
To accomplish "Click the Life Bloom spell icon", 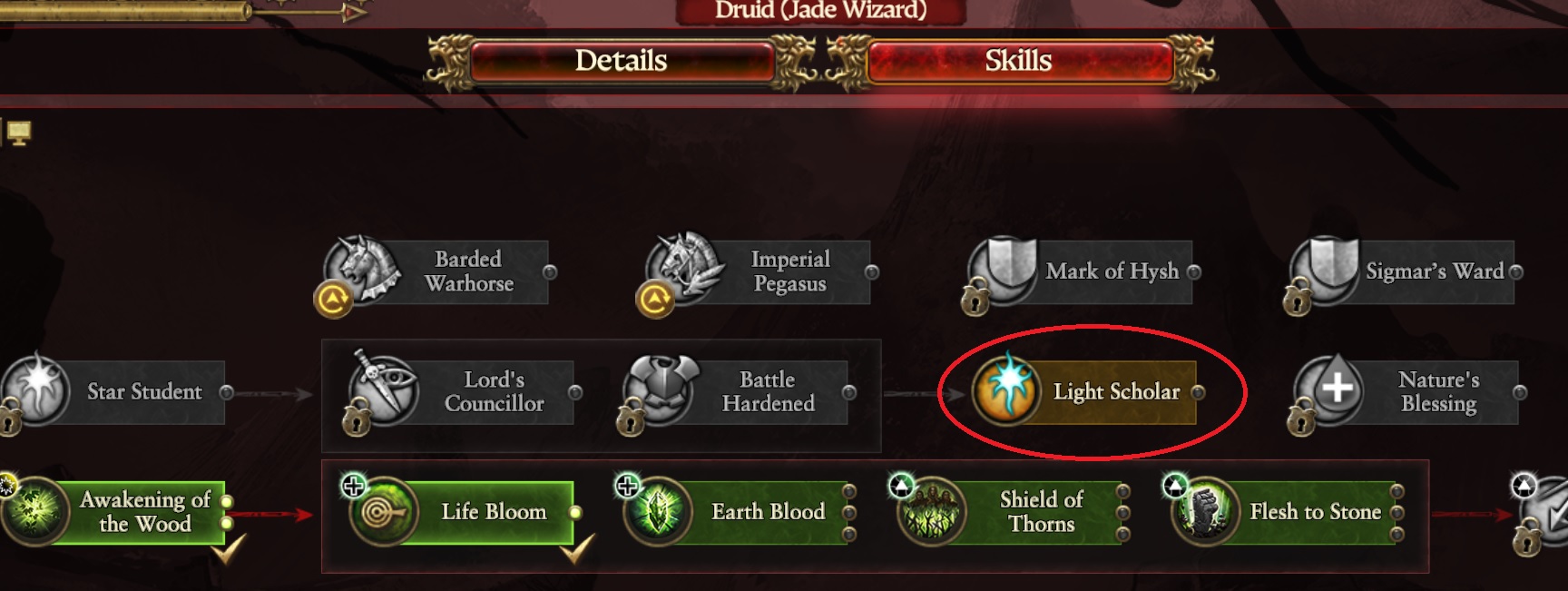I will click(384, 511).
